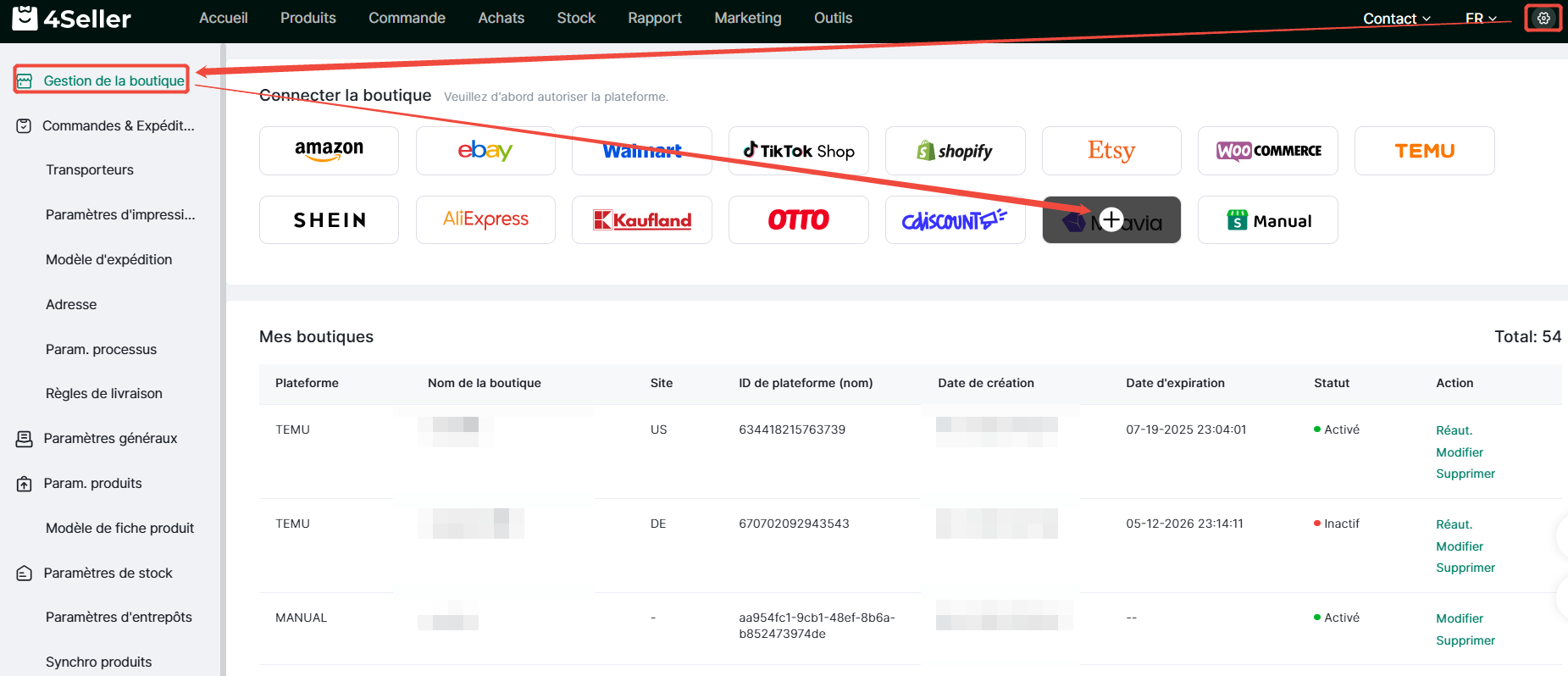Open the FR language dropdown
Viewport: 1568px width, 676px height.
coord(1481,19)
